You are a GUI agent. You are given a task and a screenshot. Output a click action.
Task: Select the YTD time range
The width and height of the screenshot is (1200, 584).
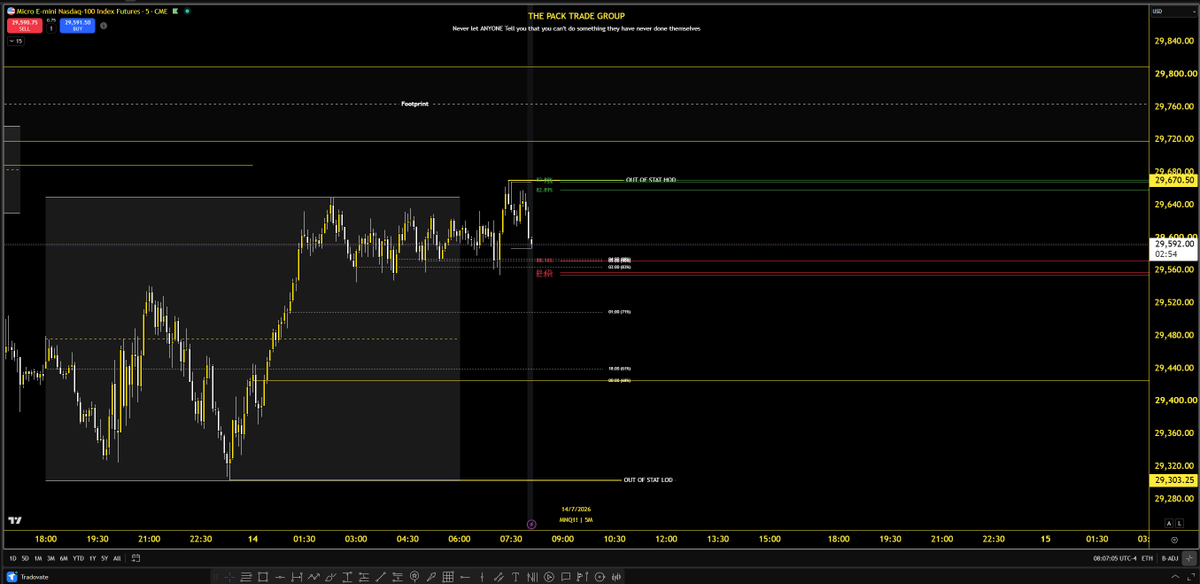(78, 557)
